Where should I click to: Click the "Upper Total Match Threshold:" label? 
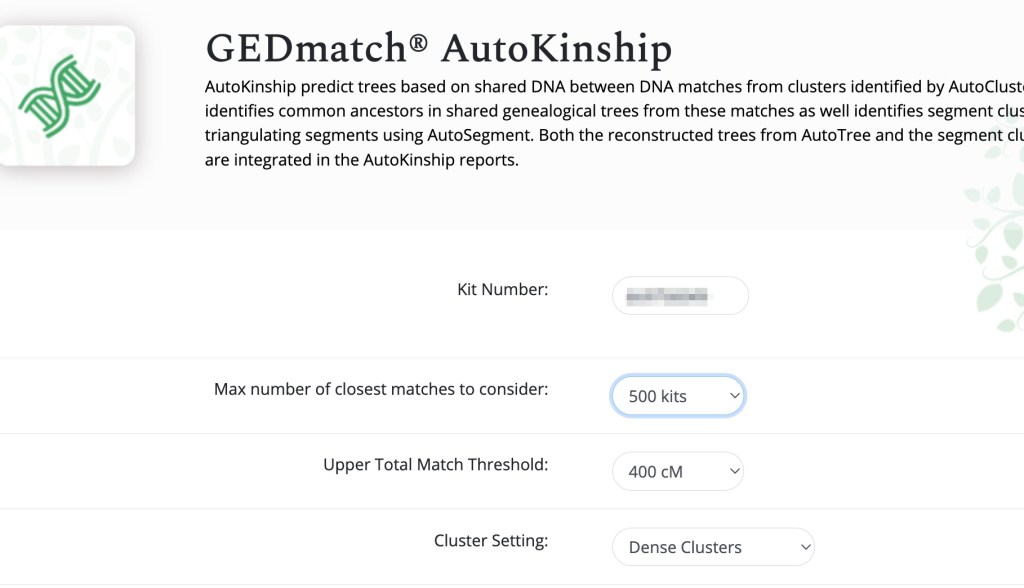[435, 465]
